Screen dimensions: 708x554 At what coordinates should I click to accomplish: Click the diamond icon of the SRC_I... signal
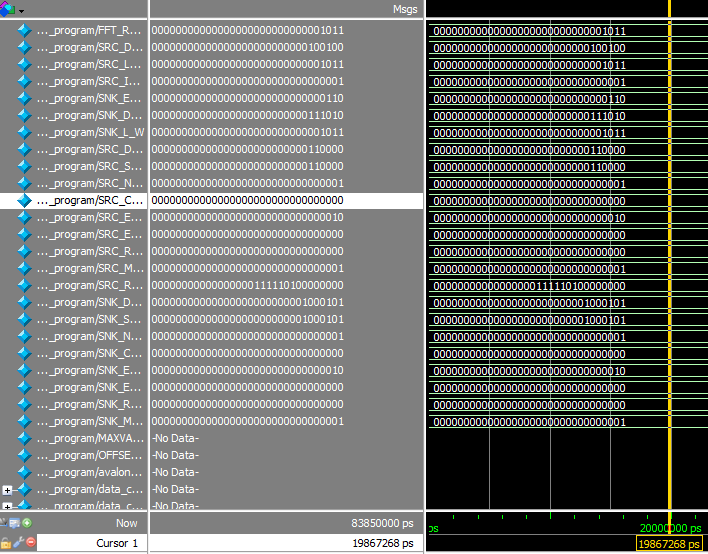click(24, 81)
